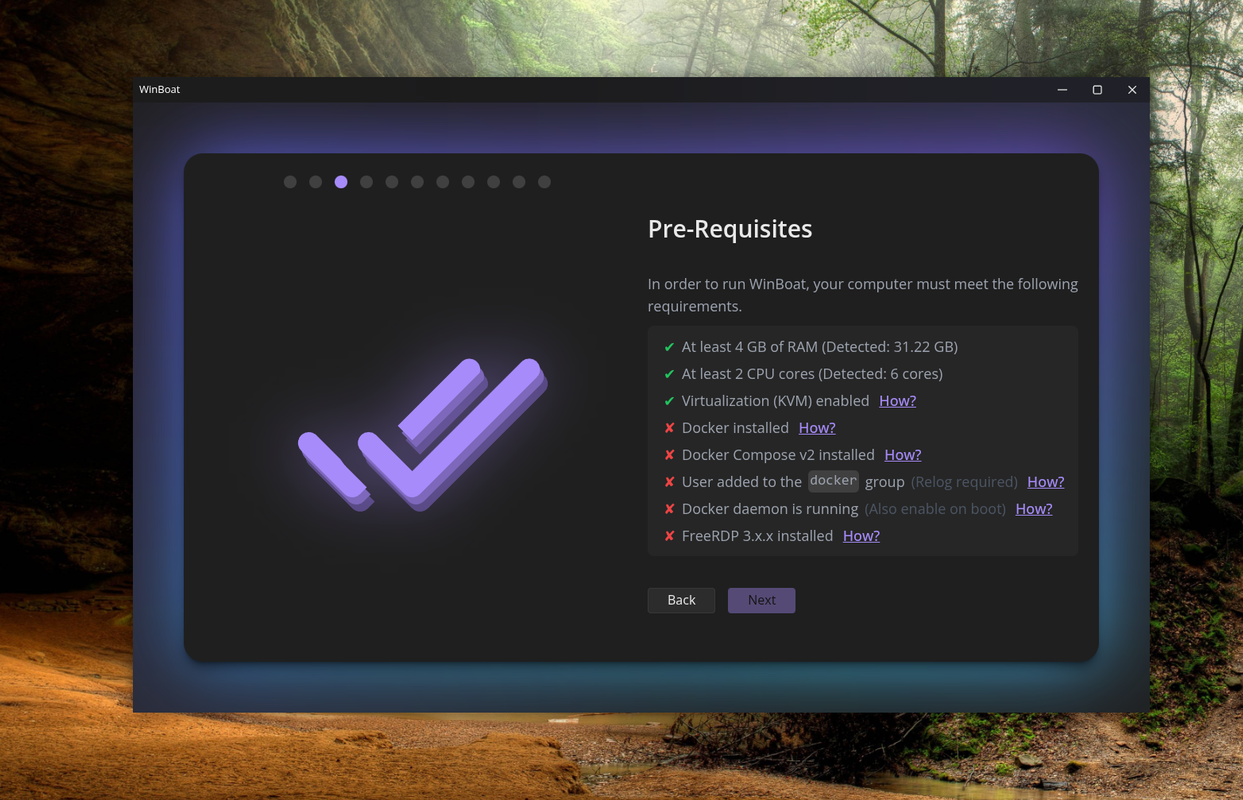This screenshot has width=1243, height=800.
Task: Jump to the first step dot
Action: (x=290, y=182)
